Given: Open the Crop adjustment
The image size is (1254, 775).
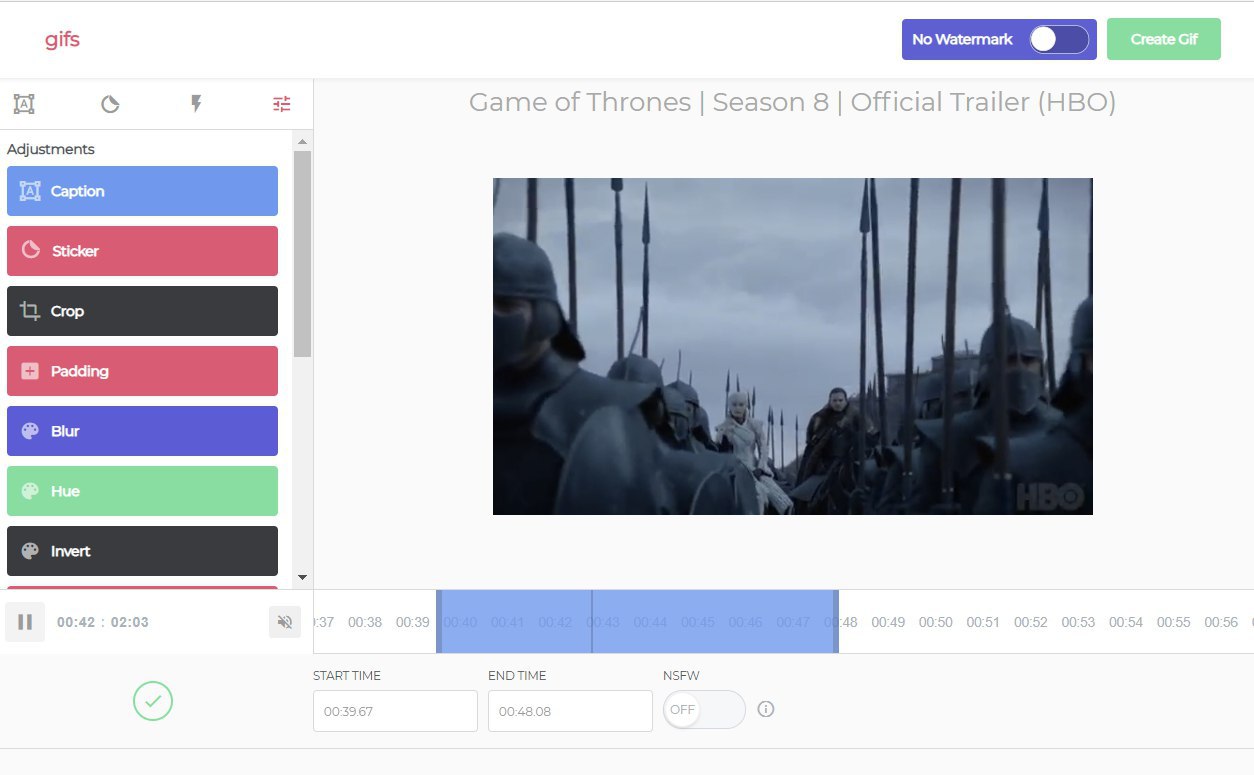Looking at the screenshot, I should [x=142, y=311].
